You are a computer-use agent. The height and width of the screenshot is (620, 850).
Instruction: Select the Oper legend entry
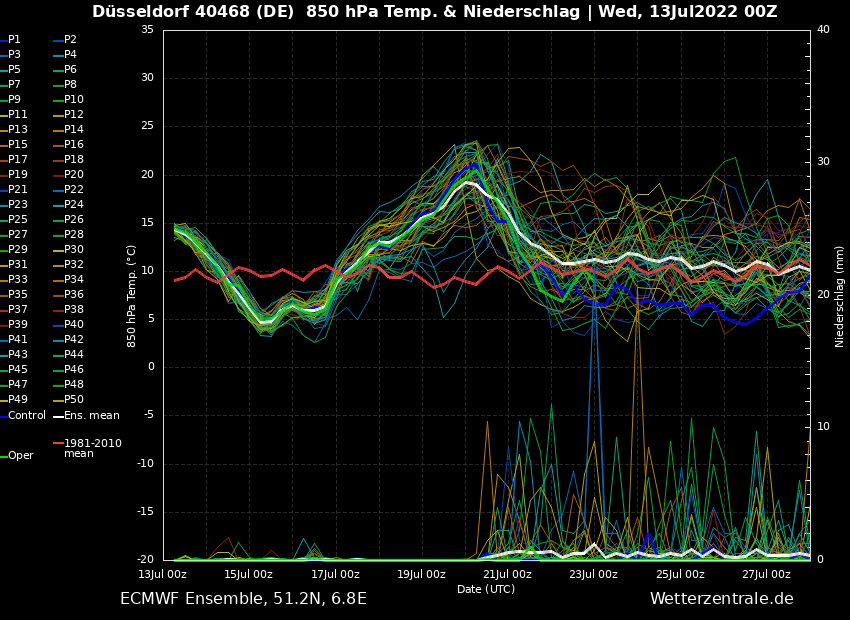[x=21, y=456]
